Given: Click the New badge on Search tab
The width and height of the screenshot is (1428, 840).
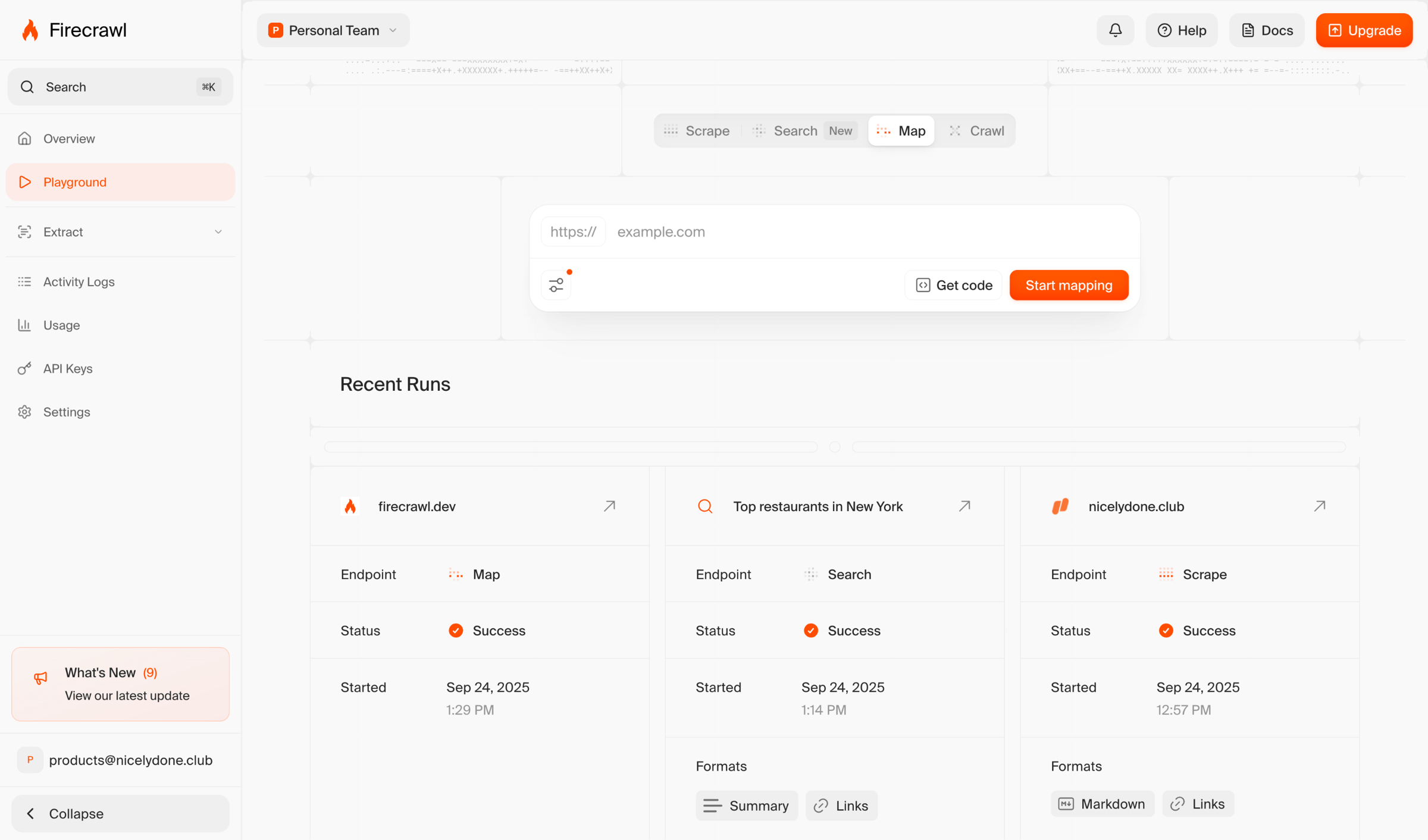Looking at the screenshot, I should [x=840, y=131].
